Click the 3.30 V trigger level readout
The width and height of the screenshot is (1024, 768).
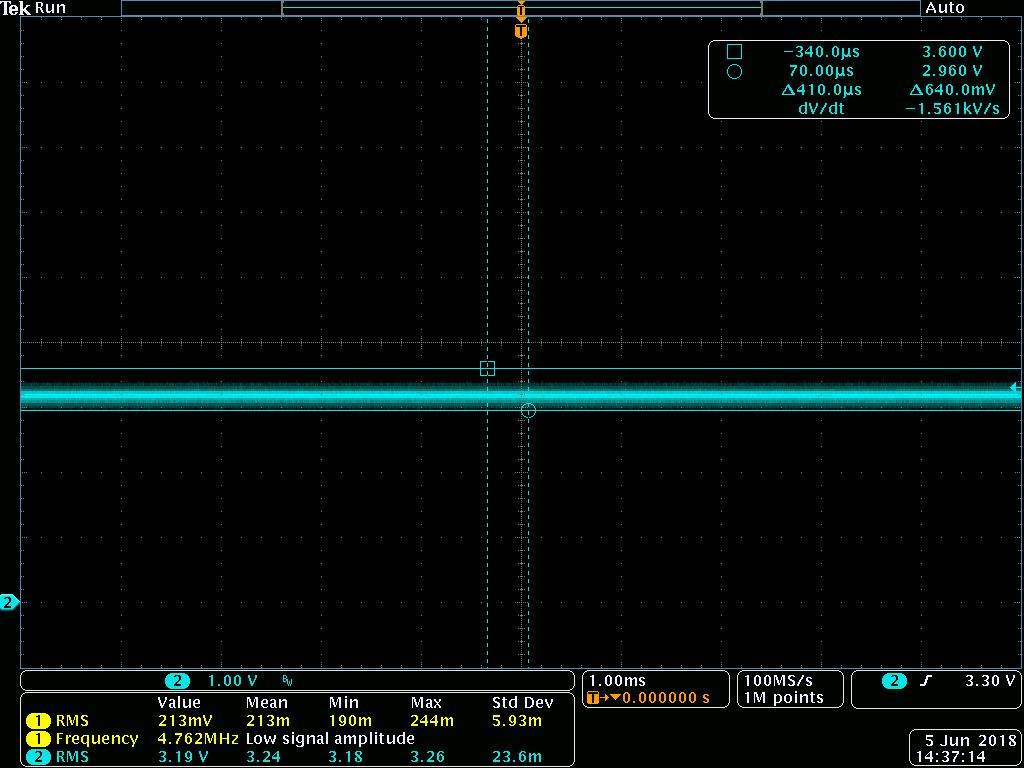[x=990, y=680]
